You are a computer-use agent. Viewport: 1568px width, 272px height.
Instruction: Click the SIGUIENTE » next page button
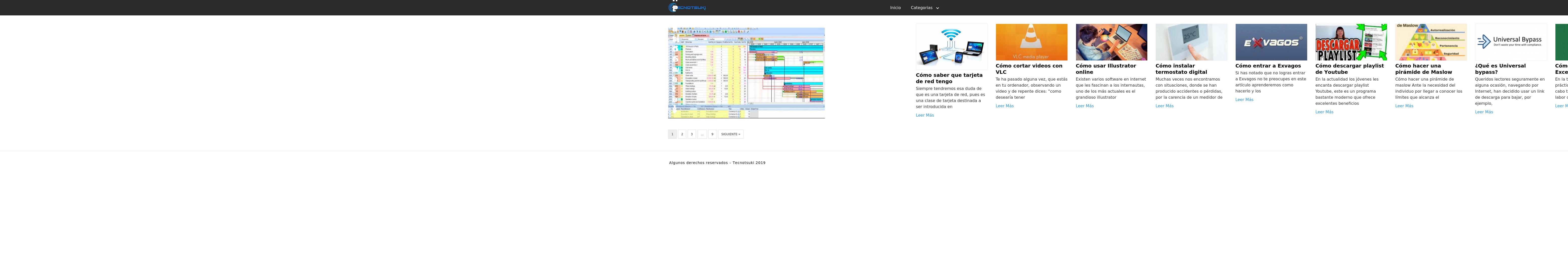click(x=730, y=134)
